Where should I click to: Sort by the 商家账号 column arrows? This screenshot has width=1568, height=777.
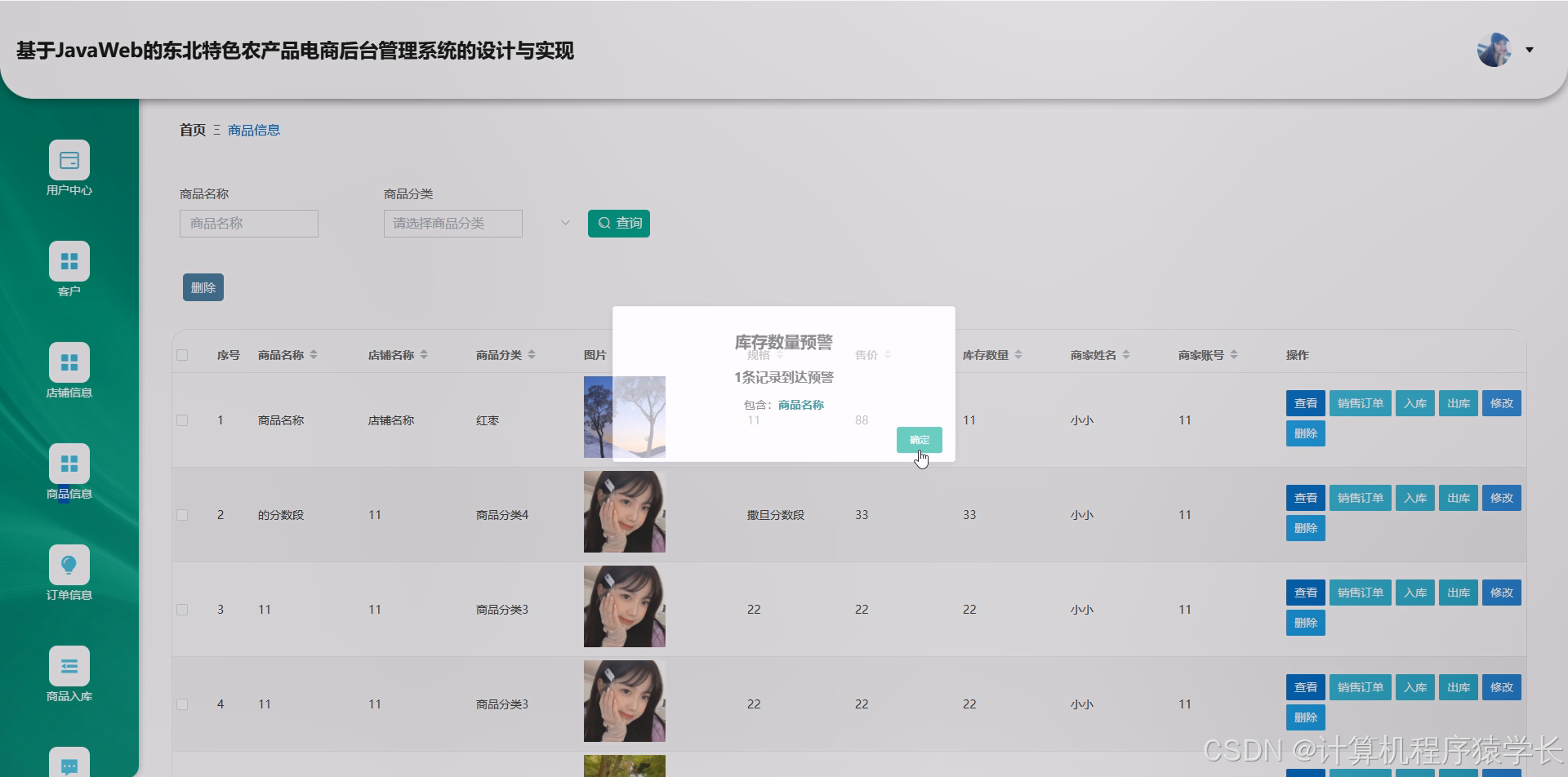pyautogui.click(x=1234, y=355)
